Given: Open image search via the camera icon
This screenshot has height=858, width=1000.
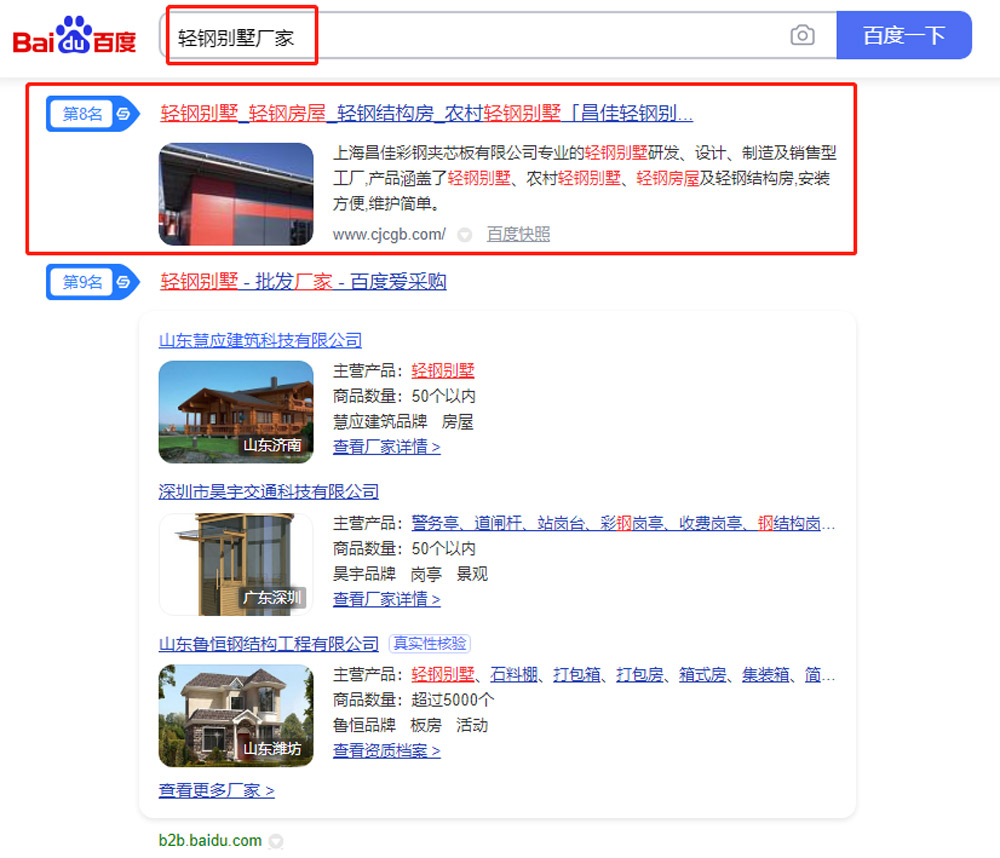Looking at the screenshot, I should coord(801,36).
